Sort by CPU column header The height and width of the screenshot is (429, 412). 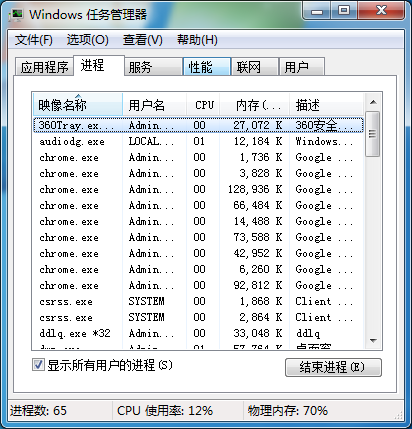point(203,105)
